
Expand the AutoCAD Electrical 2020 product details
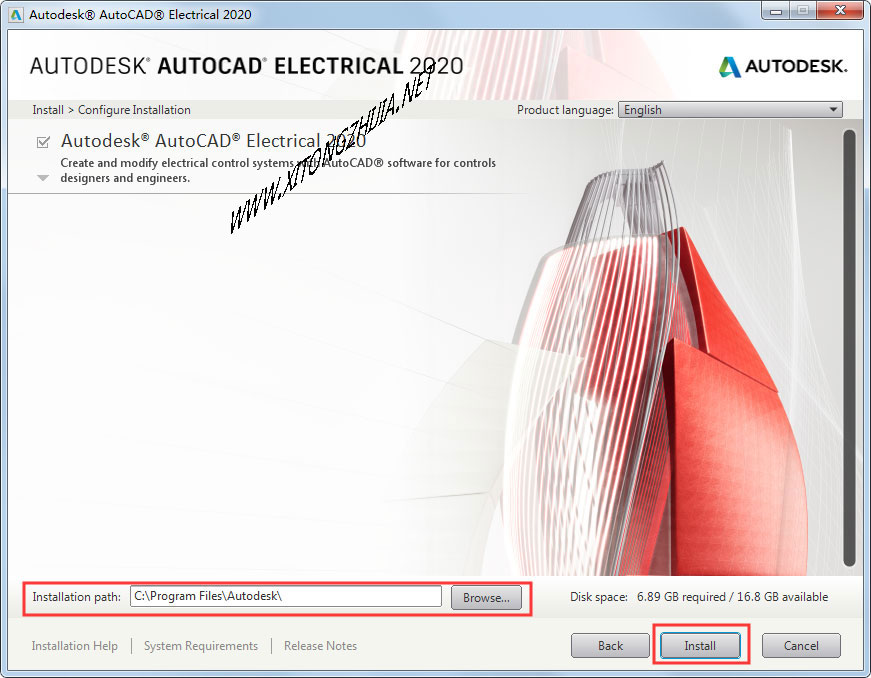click(x=40, y=177)
